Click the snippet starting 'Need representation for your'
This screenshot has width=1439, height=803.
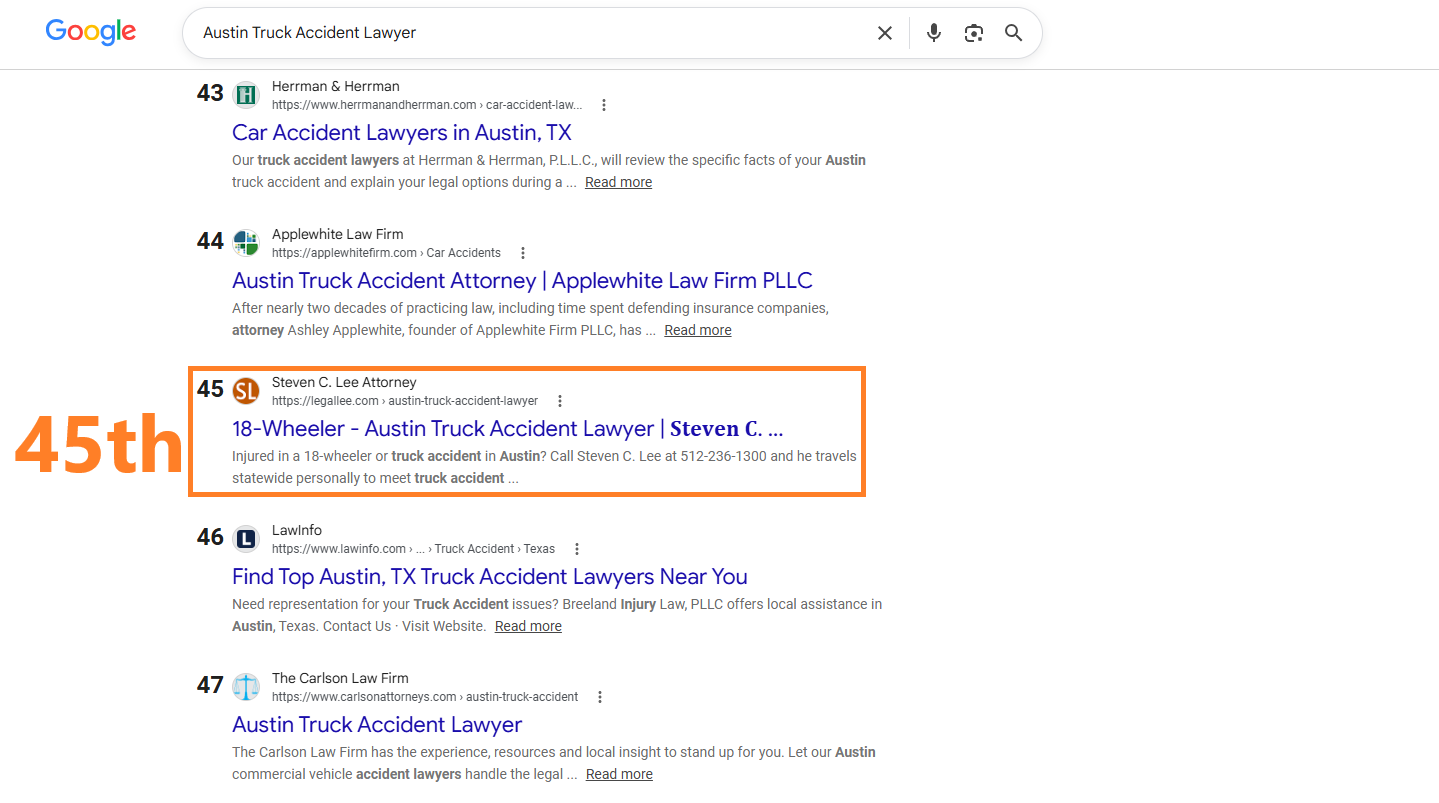pos(557,615)
